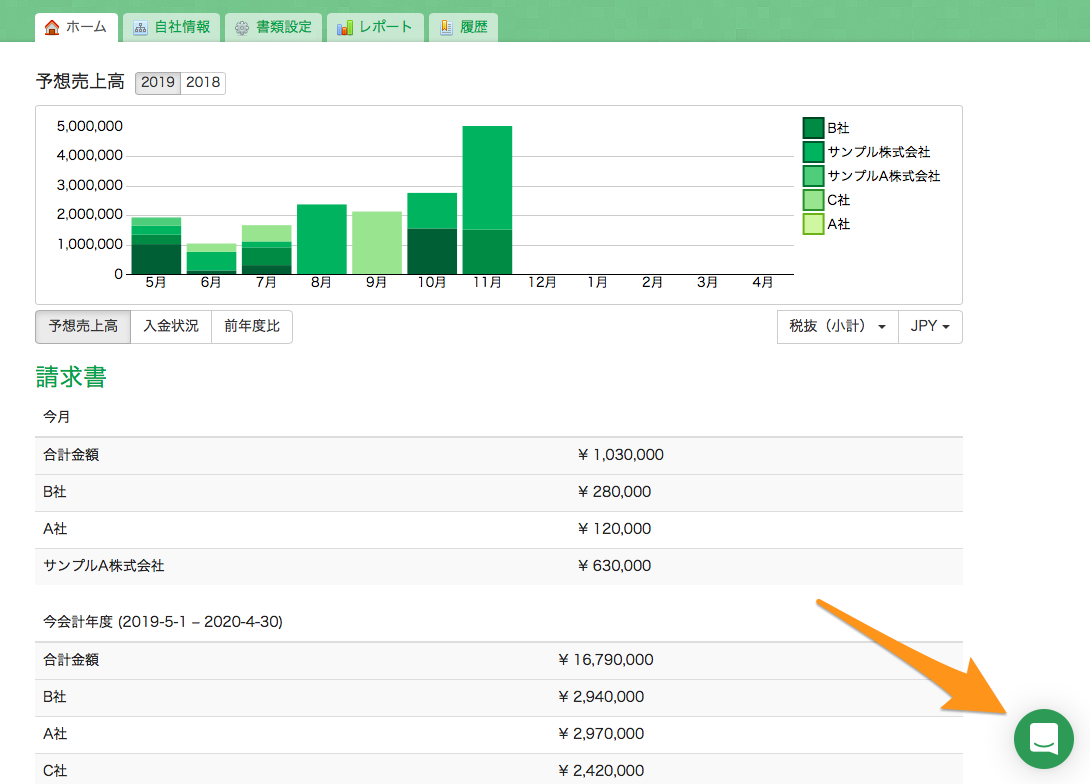1090x784 pixels.
Task: Go to the 書類設定 tab
Action: pos(273,27)
